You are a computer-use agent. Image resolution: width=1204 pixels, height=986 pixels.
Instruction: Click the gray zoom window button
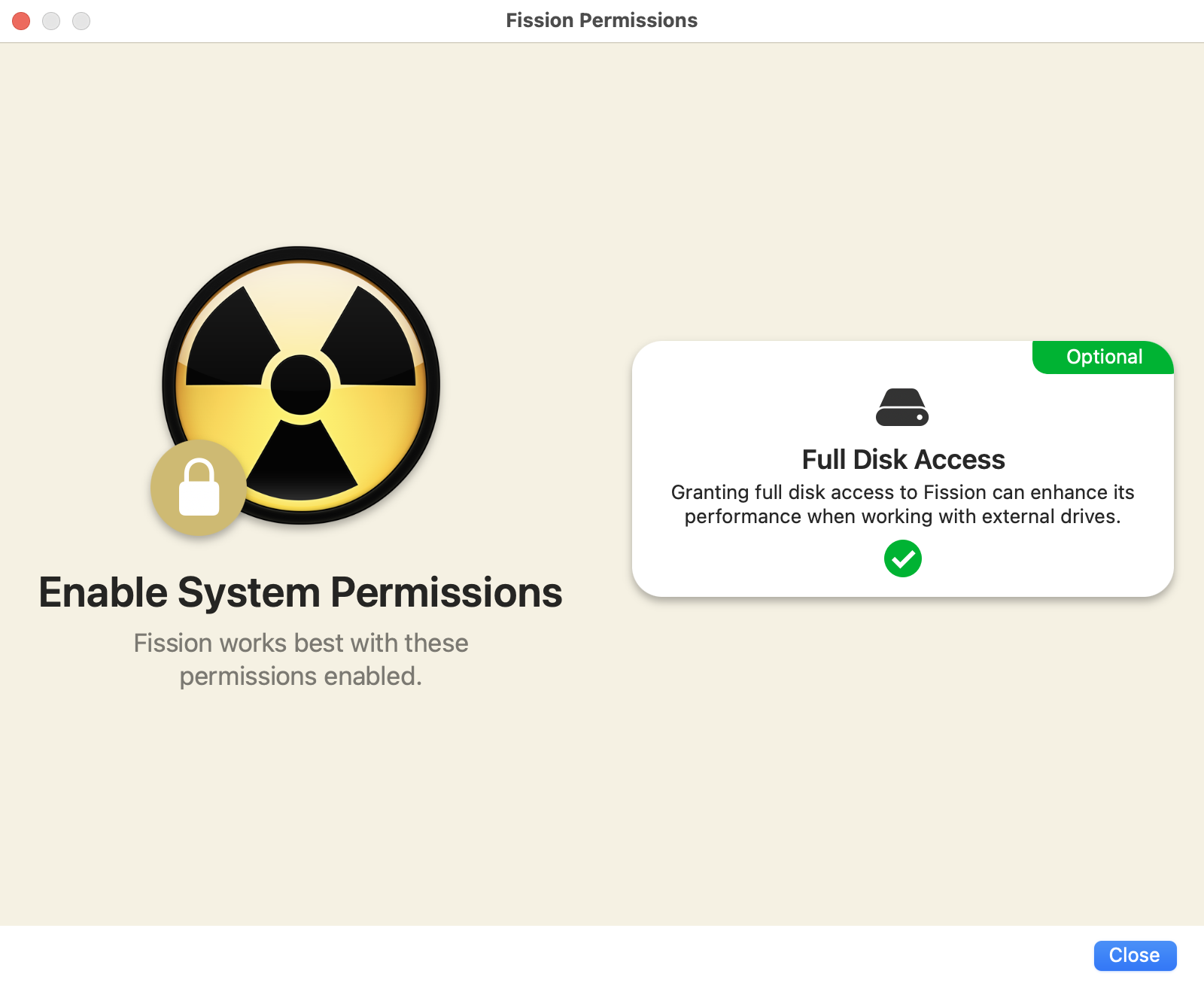pos(81,21)
